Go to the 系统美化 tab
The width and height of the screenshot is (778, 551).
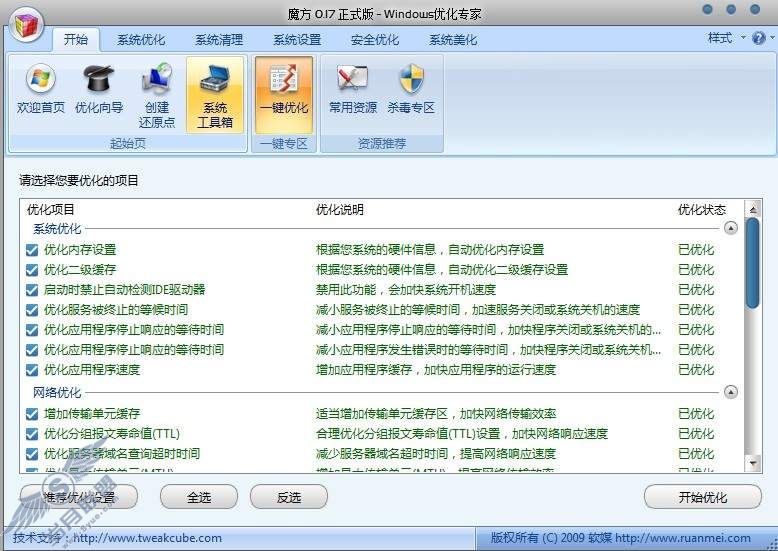(453, 40)
